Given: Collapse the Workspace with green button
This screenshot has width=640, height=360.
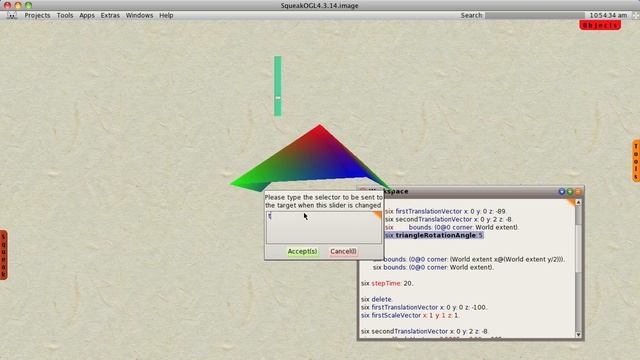Looking at the screenshot, I should tap(570, 191).
